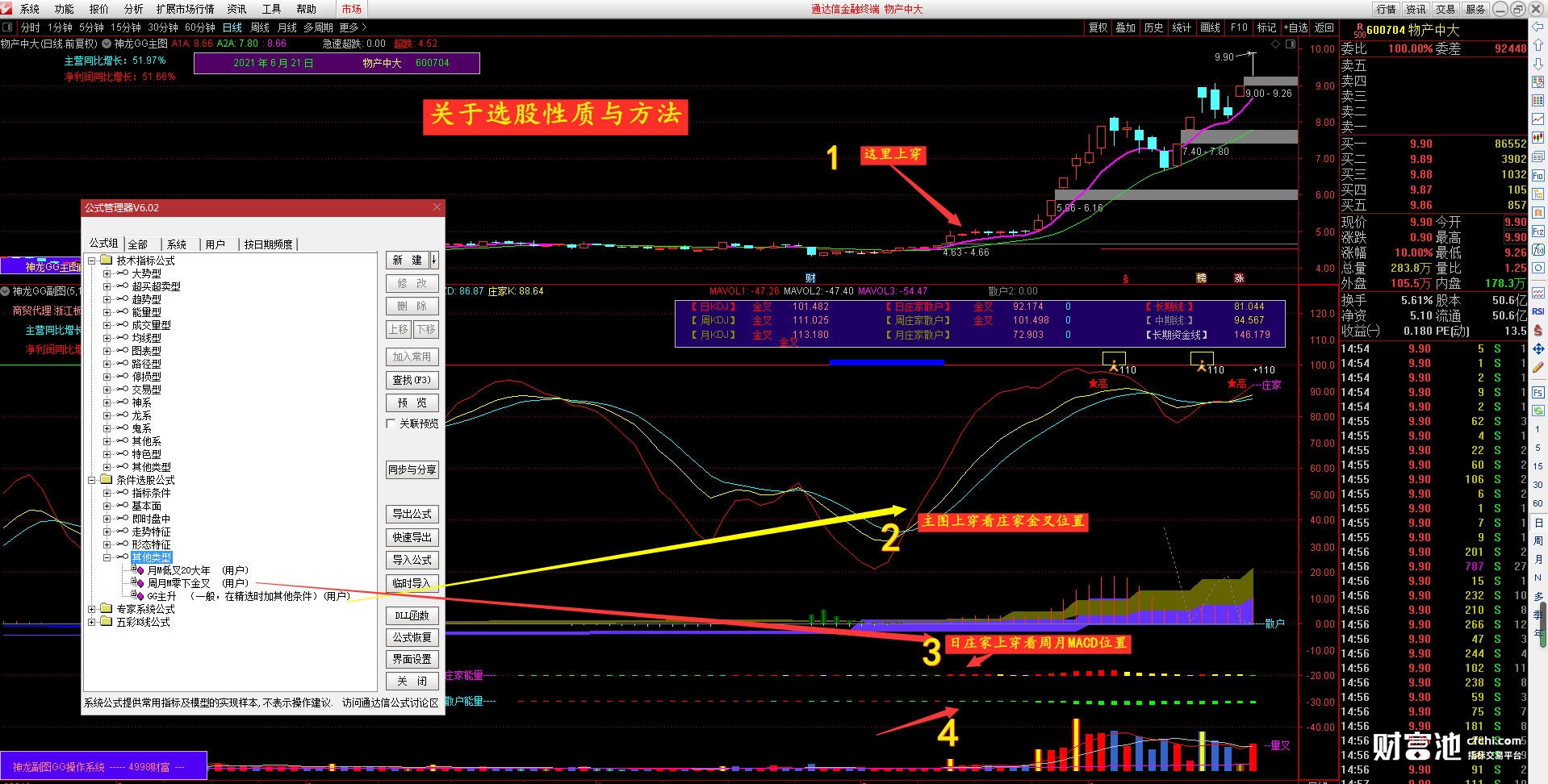Click the 查找(F3) button
Screen dimensions: 1548x784
click(x=412, y=380)
